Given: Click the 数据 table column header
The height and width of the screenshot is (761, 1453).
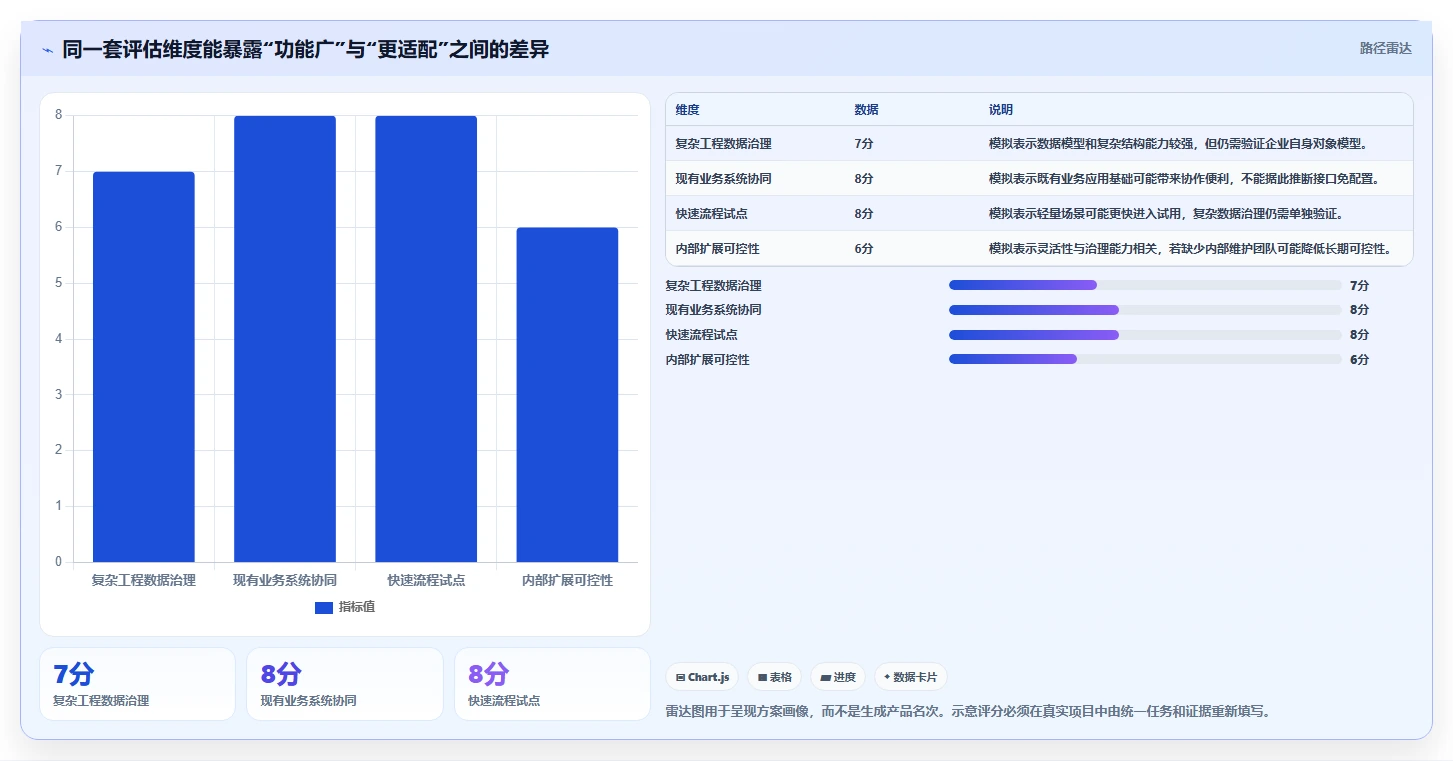Looking at the screenshot, I should [867, 110].
